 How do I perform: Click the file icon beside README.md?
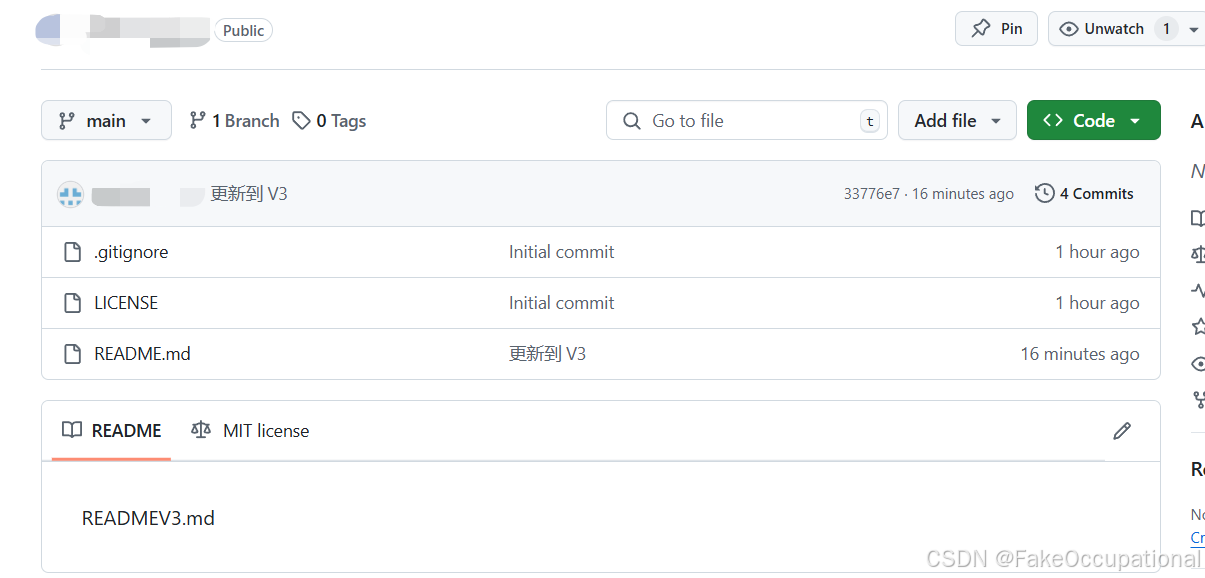72,354
